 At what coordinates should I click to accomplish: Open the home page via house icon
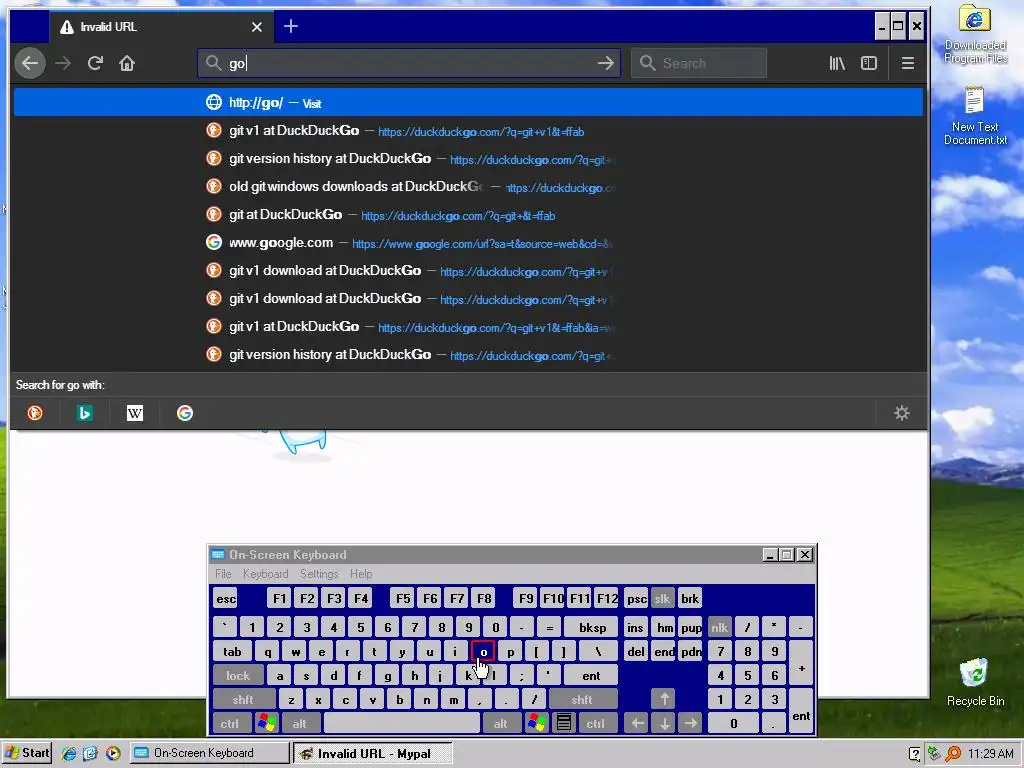click(x=127, y=63)
